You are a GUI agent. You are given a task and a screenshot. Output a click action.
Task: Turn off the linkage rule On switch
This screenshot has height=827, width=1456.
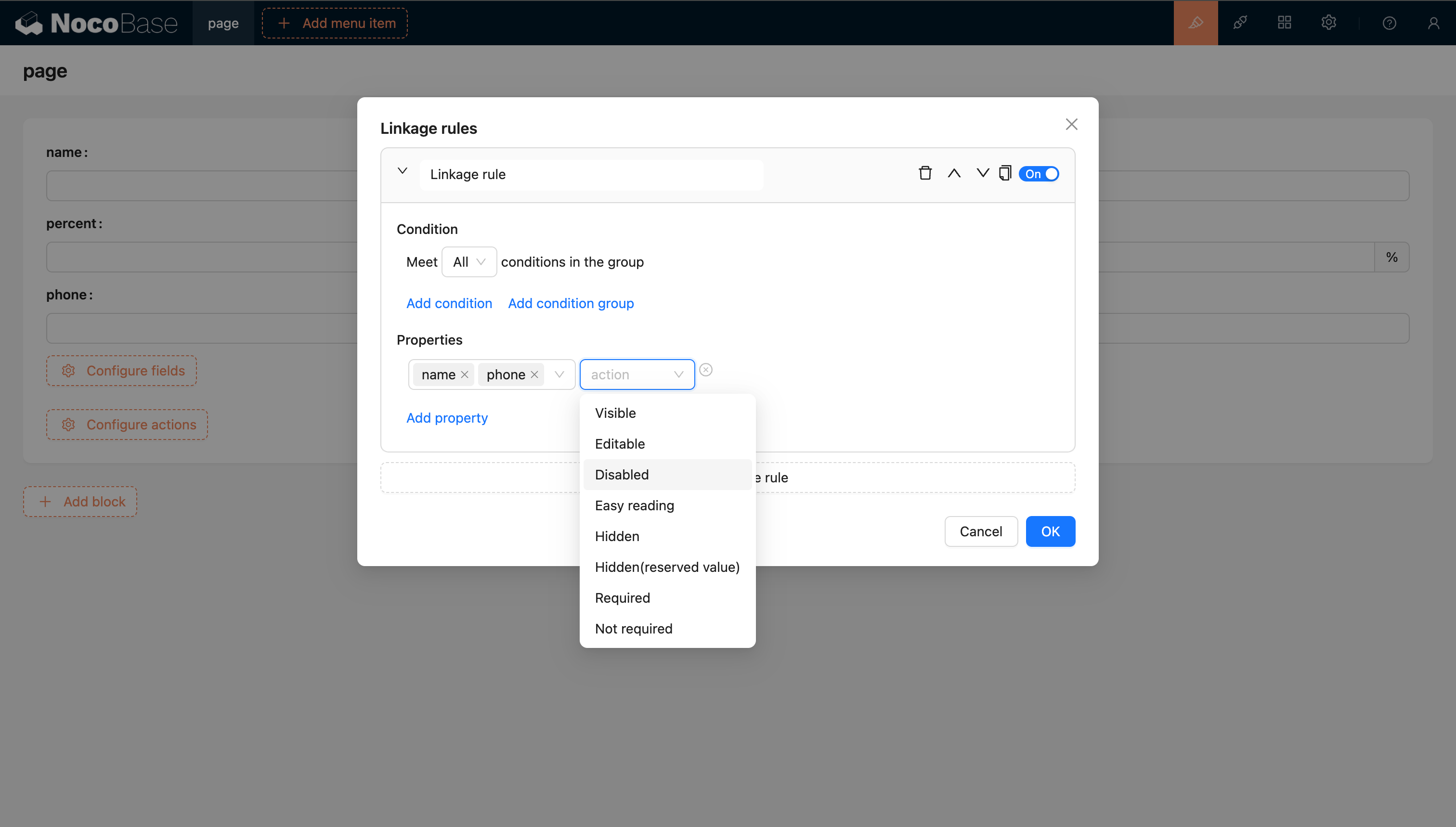(1039, 174)
